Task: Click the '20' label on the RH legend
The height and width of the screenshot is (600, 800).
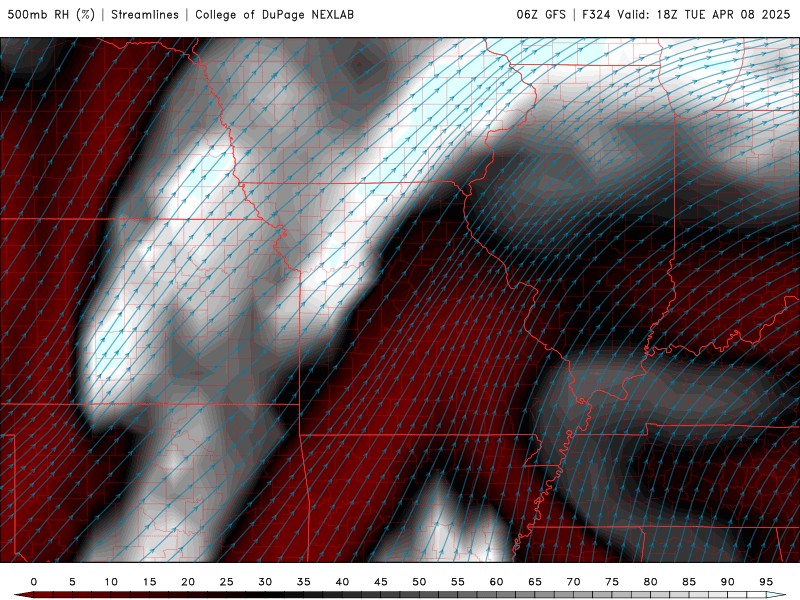Action: (x=188, y=582)
